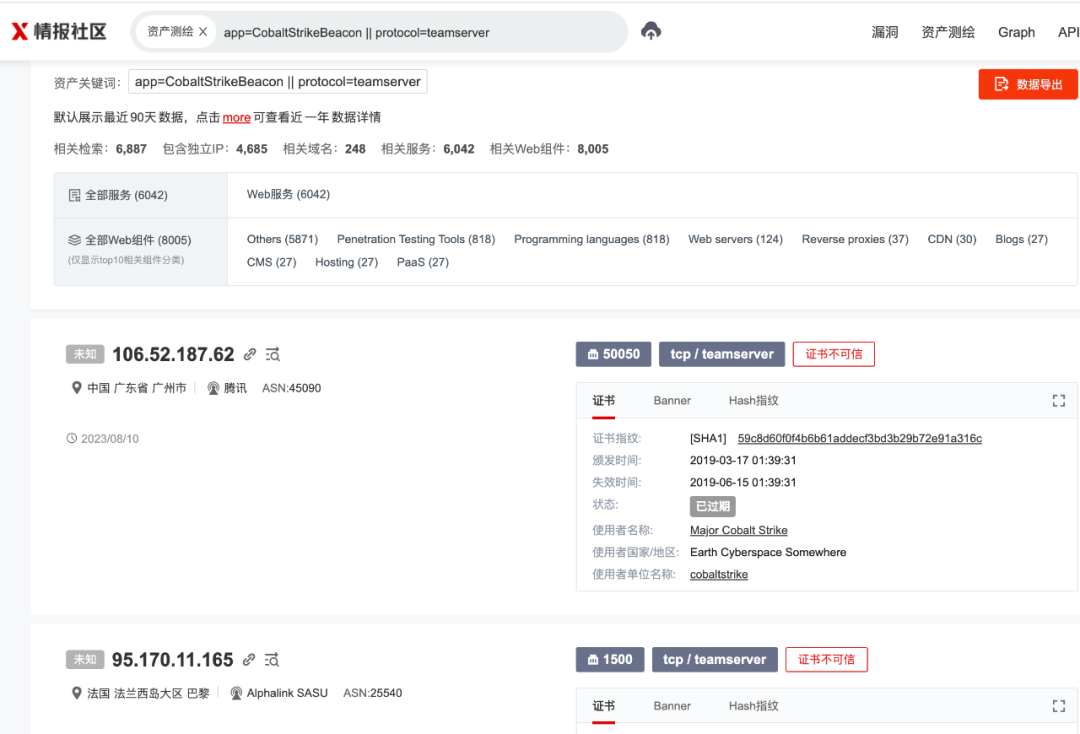Screen dimensions: 1080x734
Task: Copy link icon next to 106.52.187.62
Action: [249, 354]
